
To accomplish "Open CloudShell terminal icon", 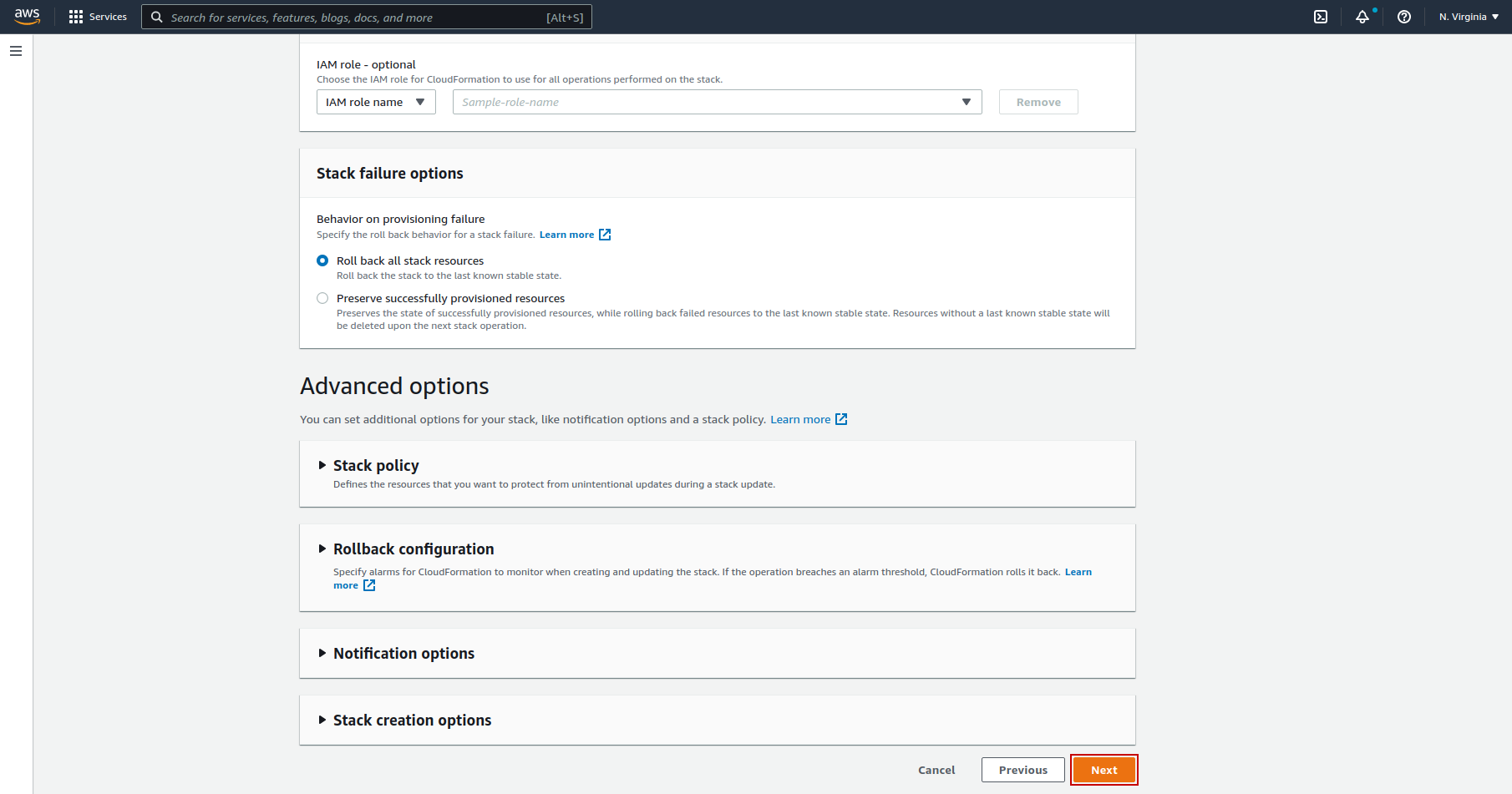I will pos(1321,17).
